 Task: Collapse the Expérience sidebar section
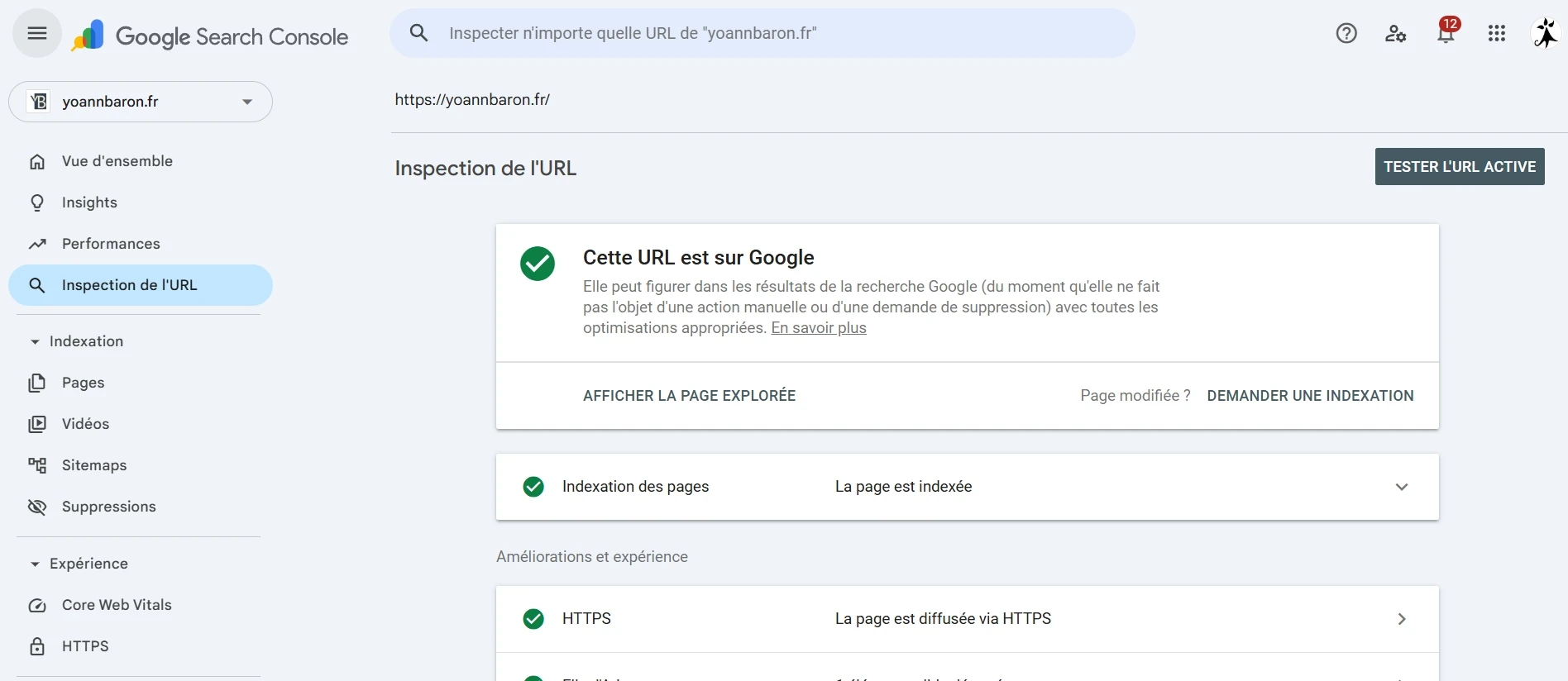[35, 564]
